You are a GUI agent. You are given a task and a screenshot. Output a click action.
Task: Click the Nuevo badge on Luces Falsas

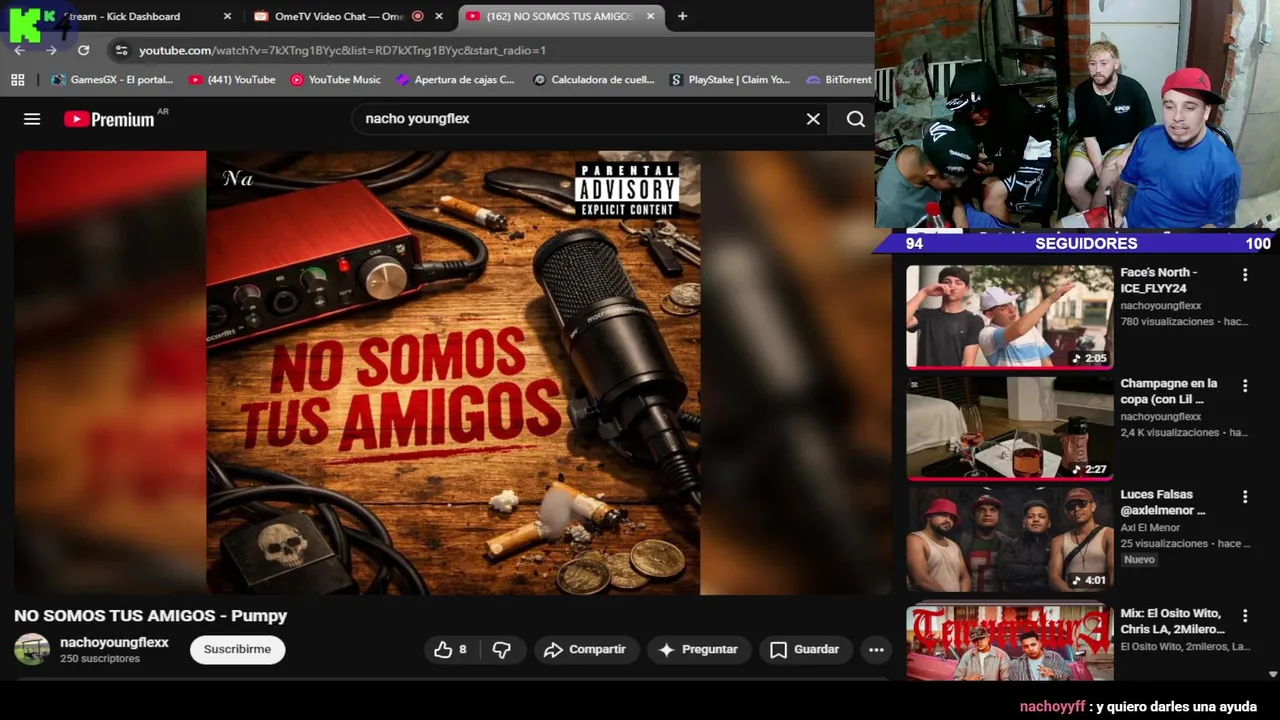coord(1139,560)
